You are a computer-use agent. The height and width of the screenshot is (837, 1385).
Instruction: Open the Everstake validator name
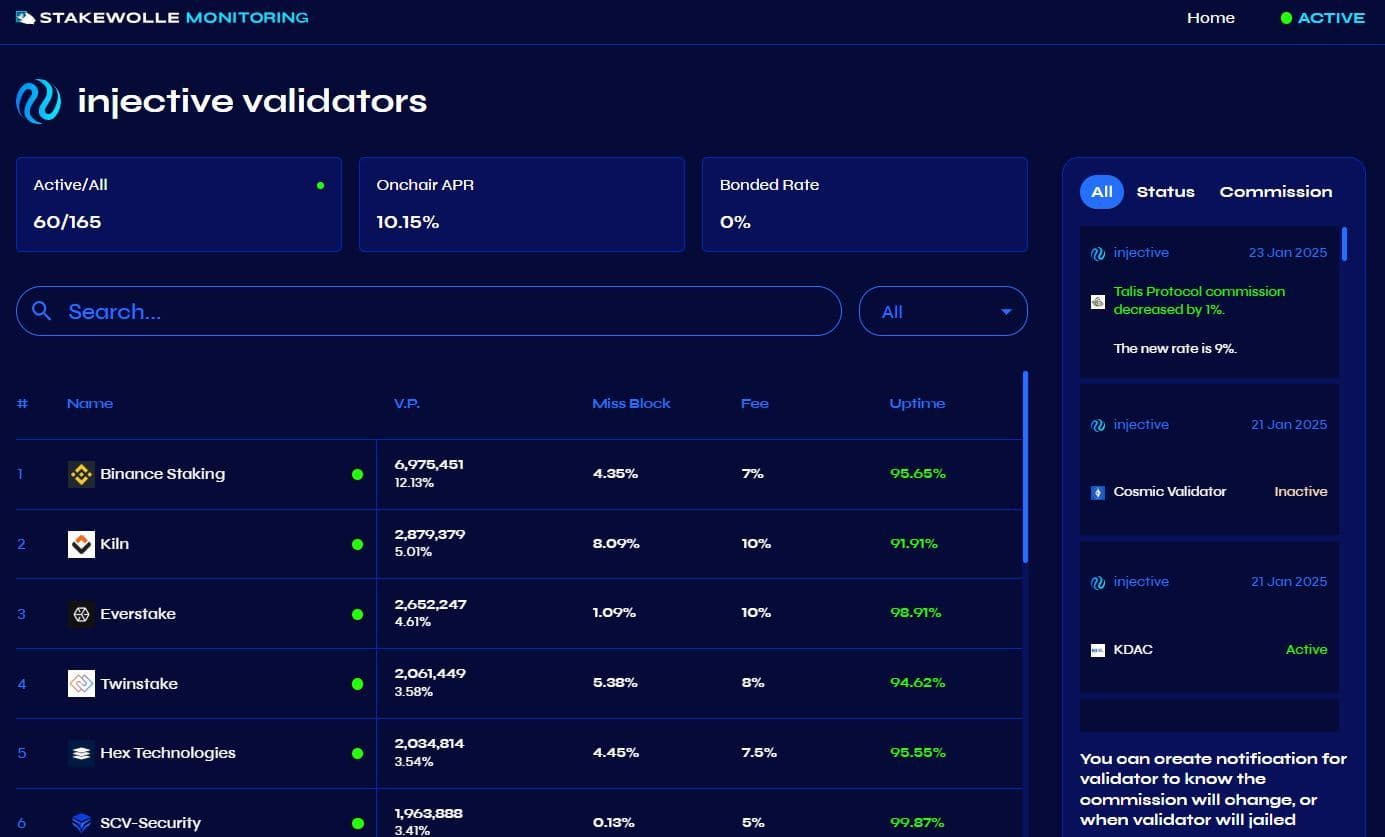coord(138,614)
